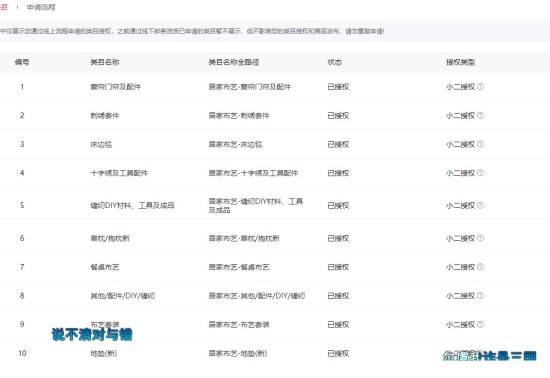The height and width of the screenshot is (378, 550).
Task: Click row number 5 in 编号 column
Action: coord(22,205)
